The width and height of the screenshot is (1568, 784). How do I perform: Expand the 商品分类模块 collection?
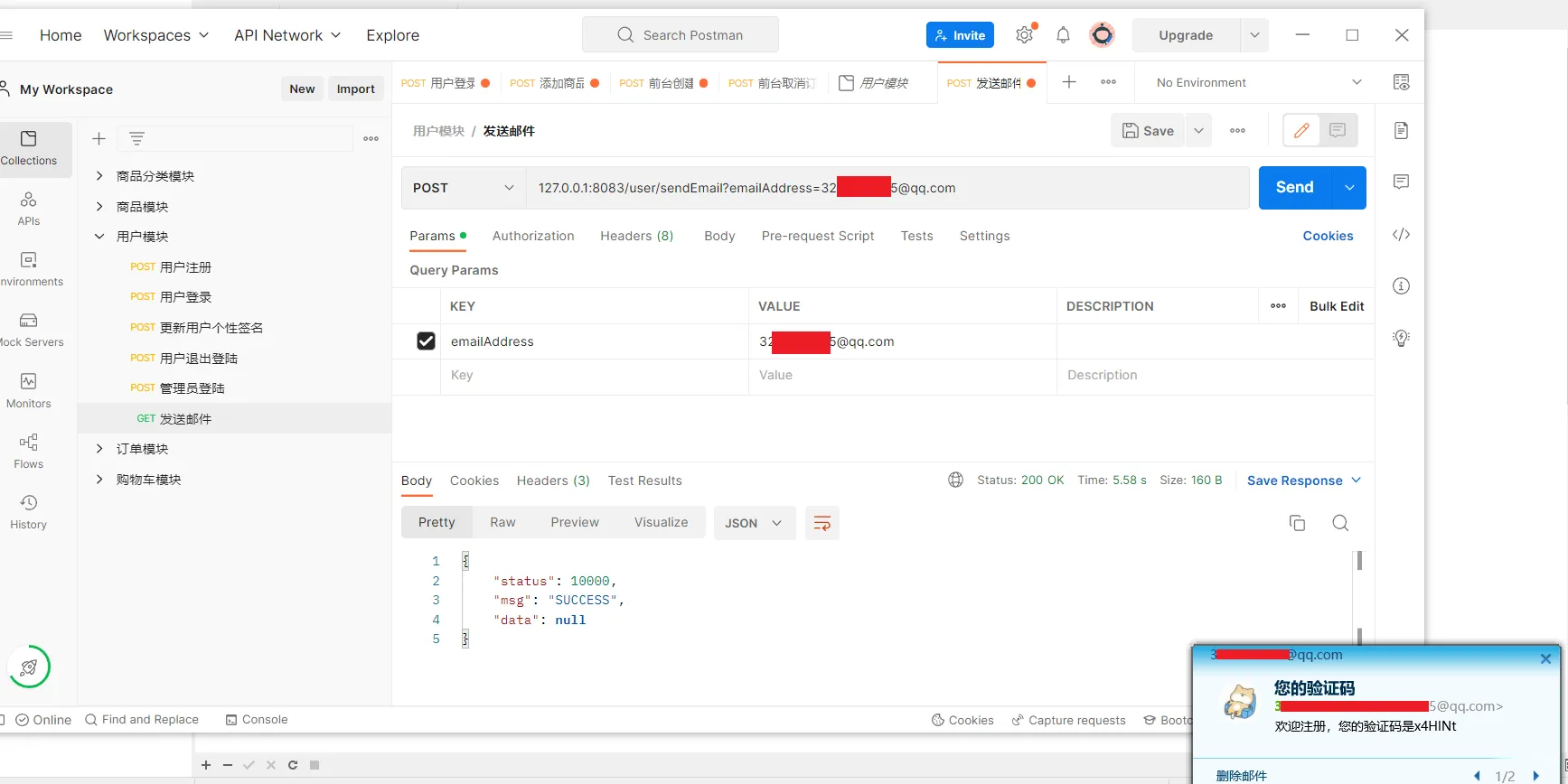click(x=99, y=176)
